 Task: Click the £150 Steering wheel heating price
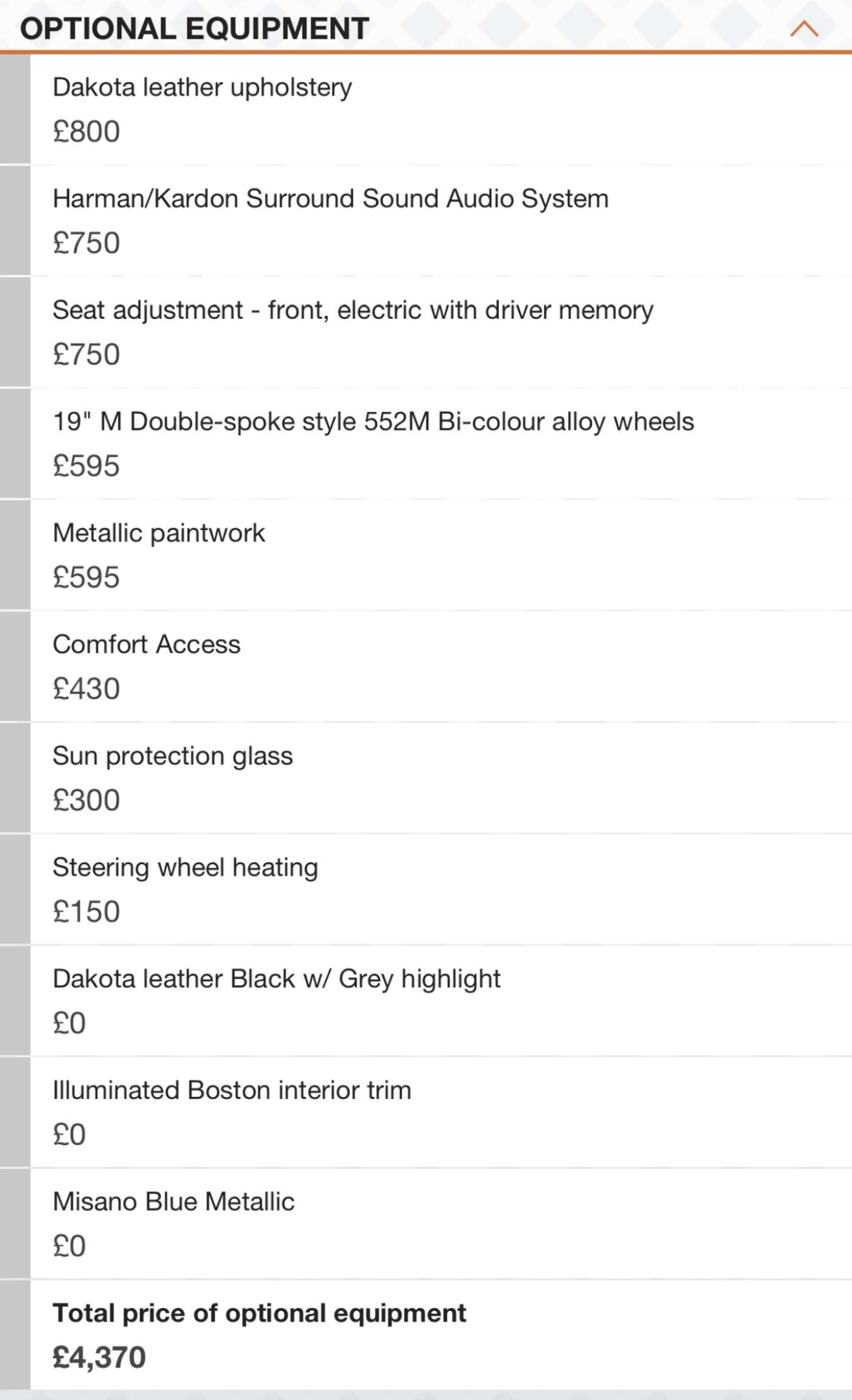pos(87,911)
